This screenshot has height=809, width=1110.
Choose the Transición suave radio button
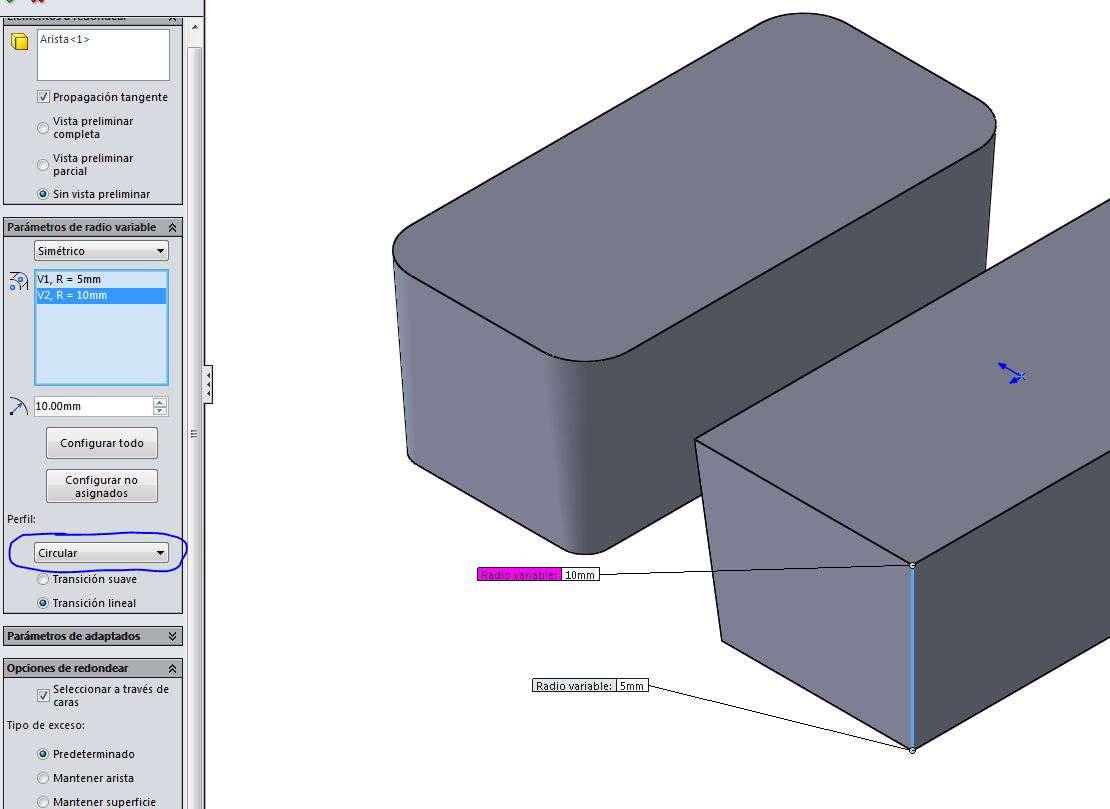click(x=43, y=579)
